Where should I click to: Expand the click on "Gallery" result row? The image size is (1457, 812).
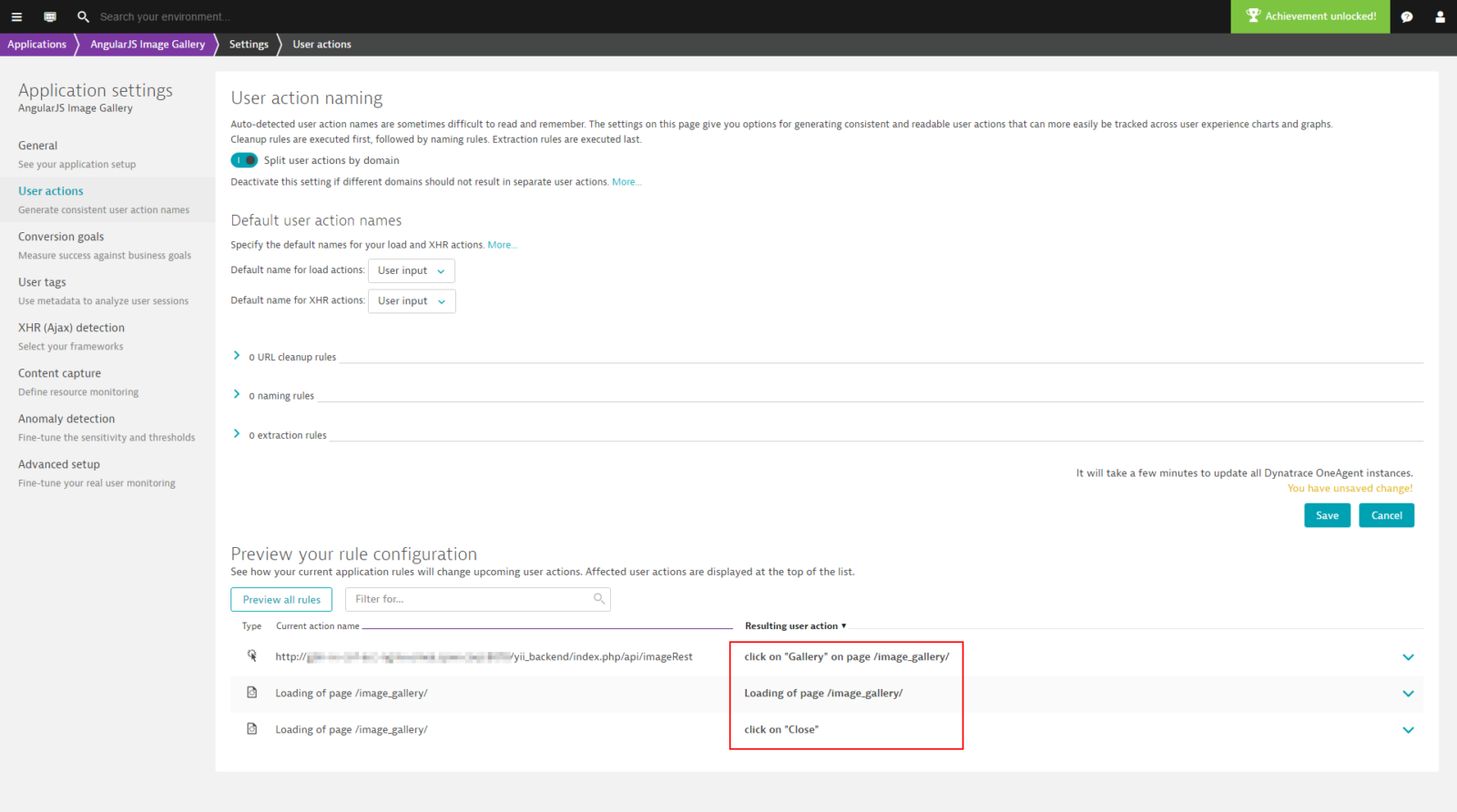pyautogui.click(x=1408, y=657)
